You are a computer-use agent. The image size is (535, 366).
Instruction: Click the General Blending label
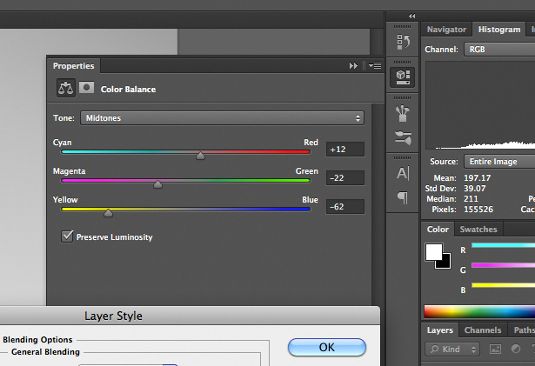pos(45,352)
